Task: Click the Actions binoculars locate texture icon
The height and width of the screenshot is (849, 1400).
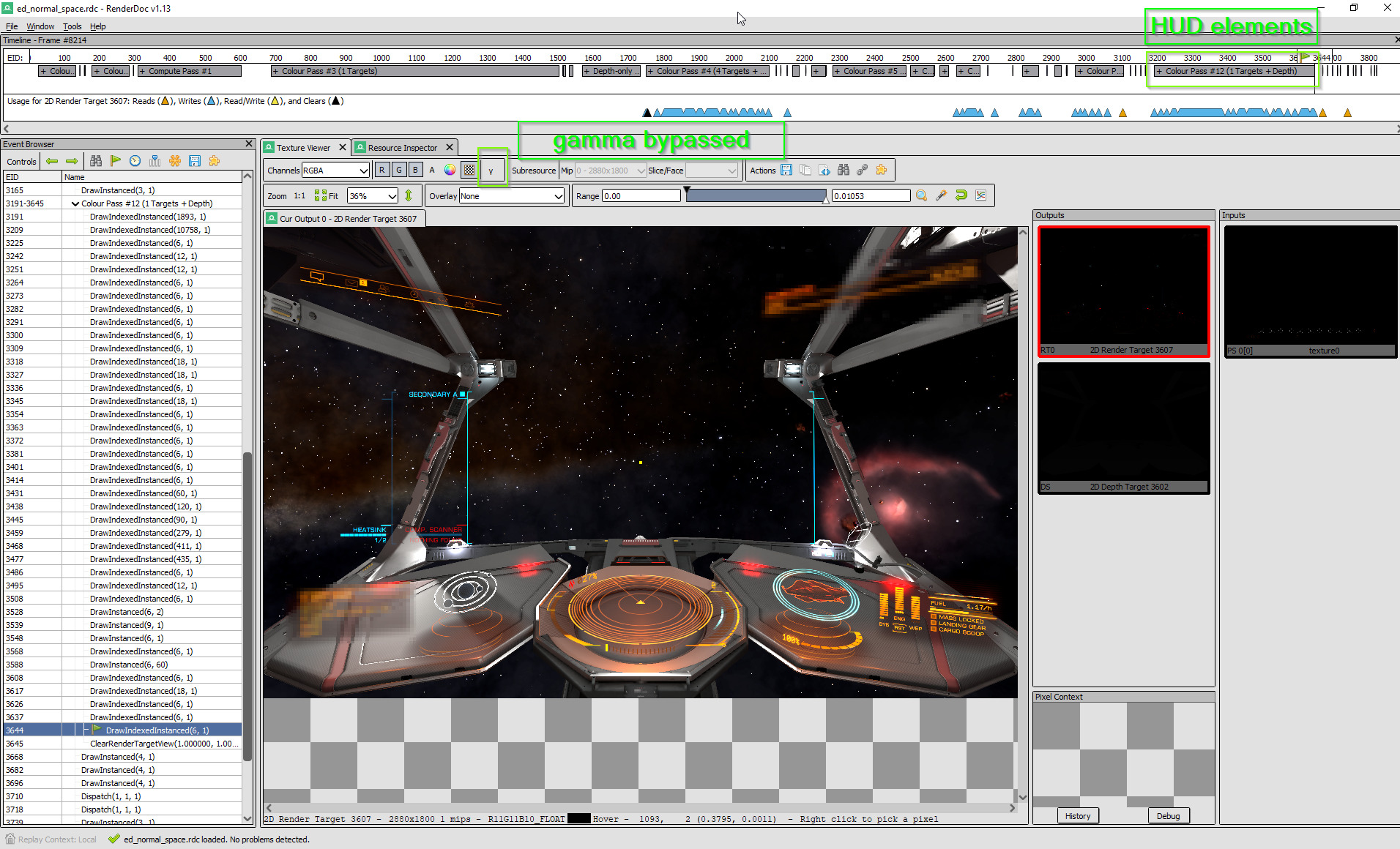Action: [x=844, y=170]
